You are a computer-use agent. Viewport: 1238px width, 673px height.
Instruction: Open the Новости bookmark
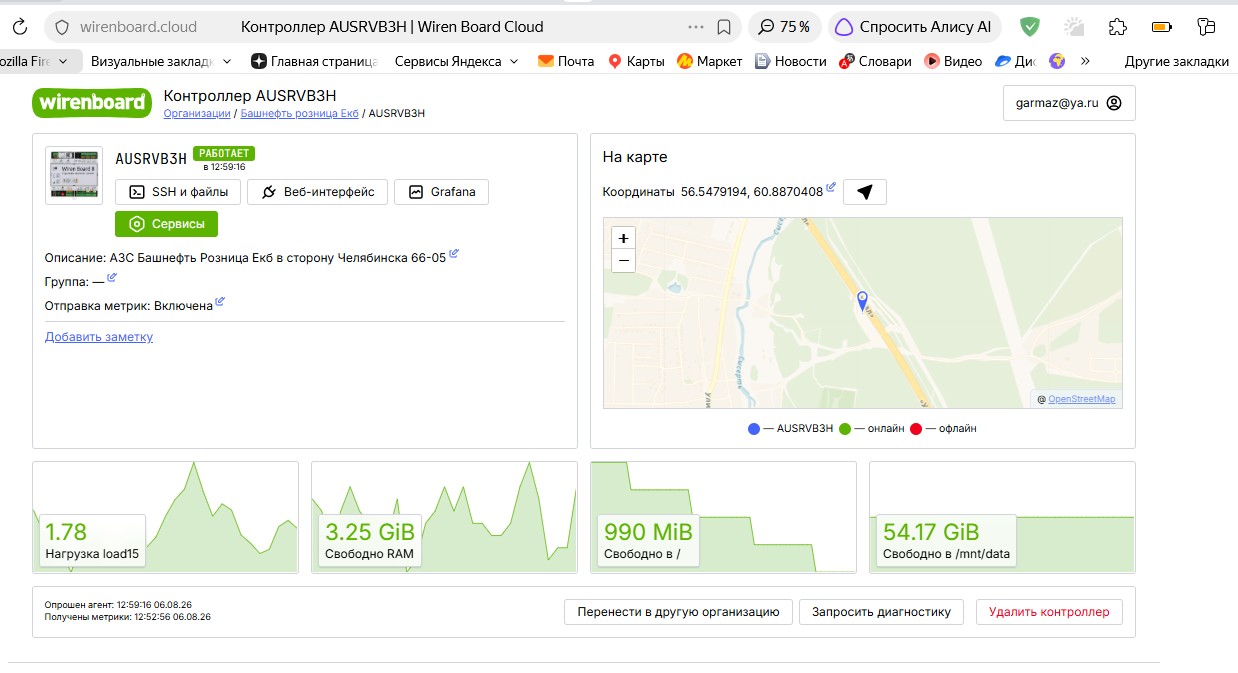pos(790,61)
